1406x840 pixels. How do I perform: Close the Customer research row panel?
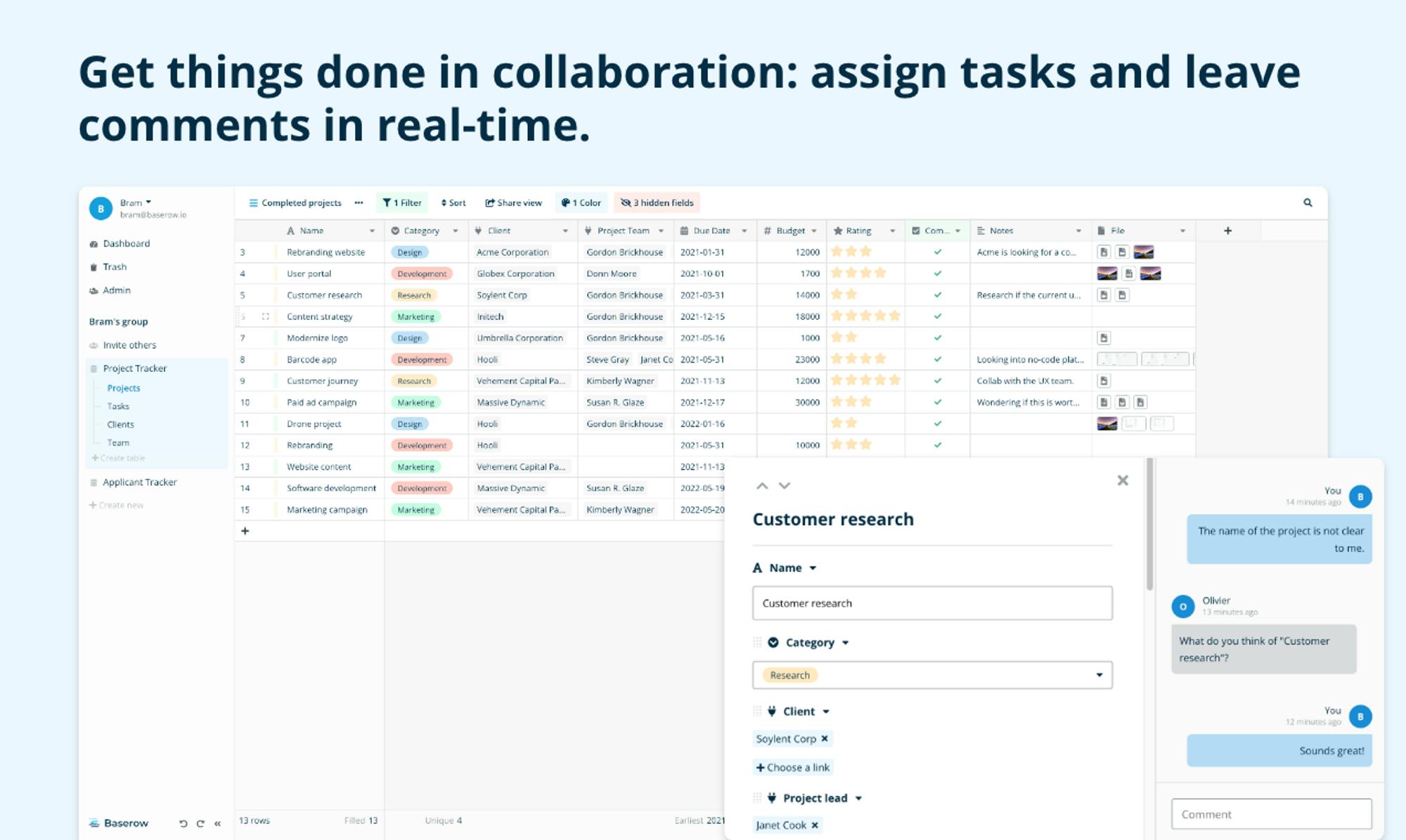(1123, 480)
